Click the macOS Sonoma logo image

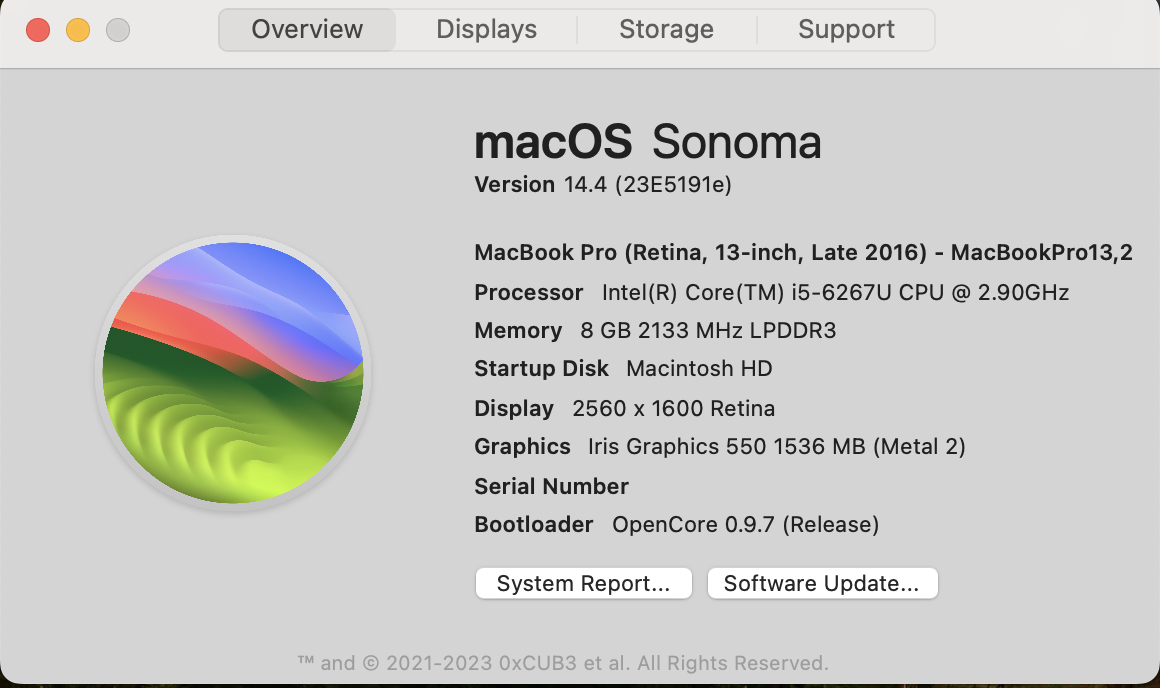pos(233,373)
